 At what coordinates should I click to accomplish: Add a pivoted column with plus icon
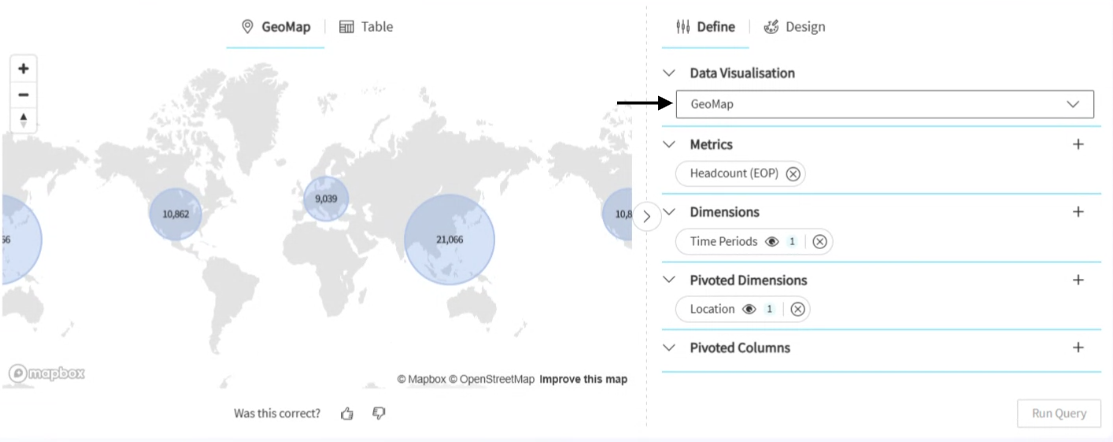[x=1078, y=348]
